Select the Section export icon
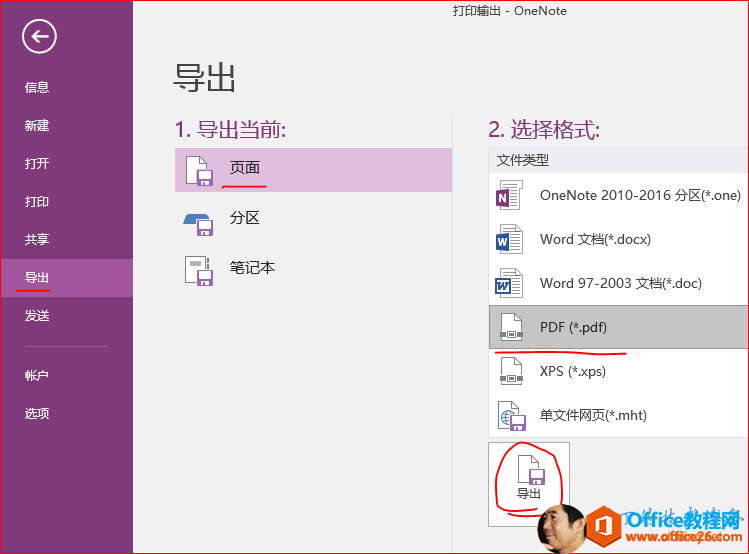749x554 pixels. [199, 220]
